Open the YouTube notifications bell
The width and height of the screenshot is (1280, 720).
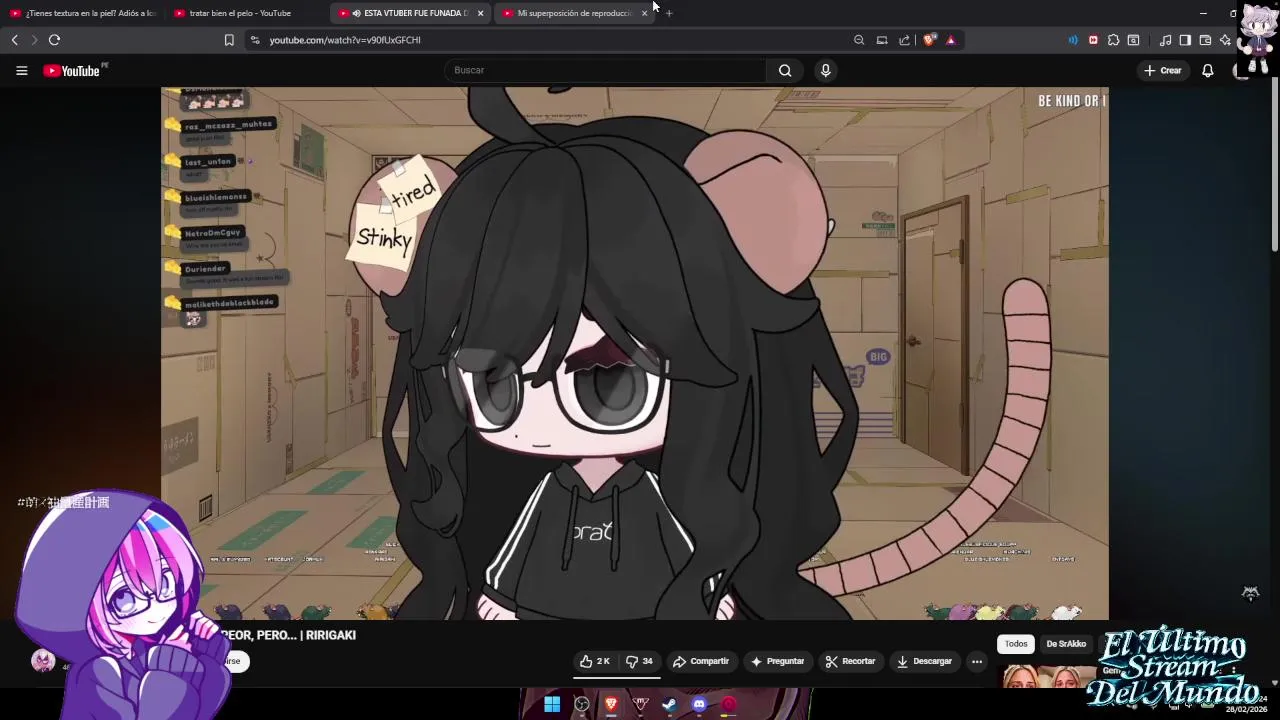coord(1208,70)
